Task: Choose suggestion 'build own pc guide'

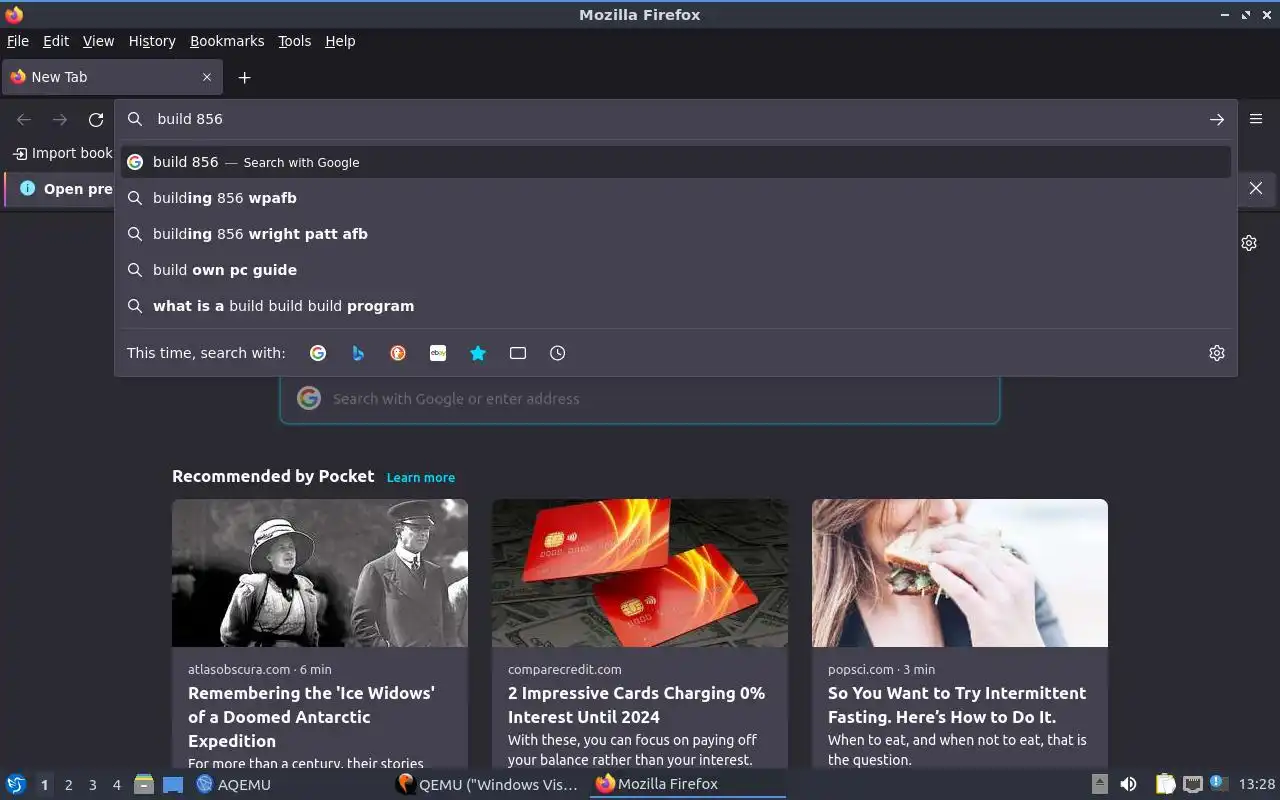Action: click(x=676, y=270)
